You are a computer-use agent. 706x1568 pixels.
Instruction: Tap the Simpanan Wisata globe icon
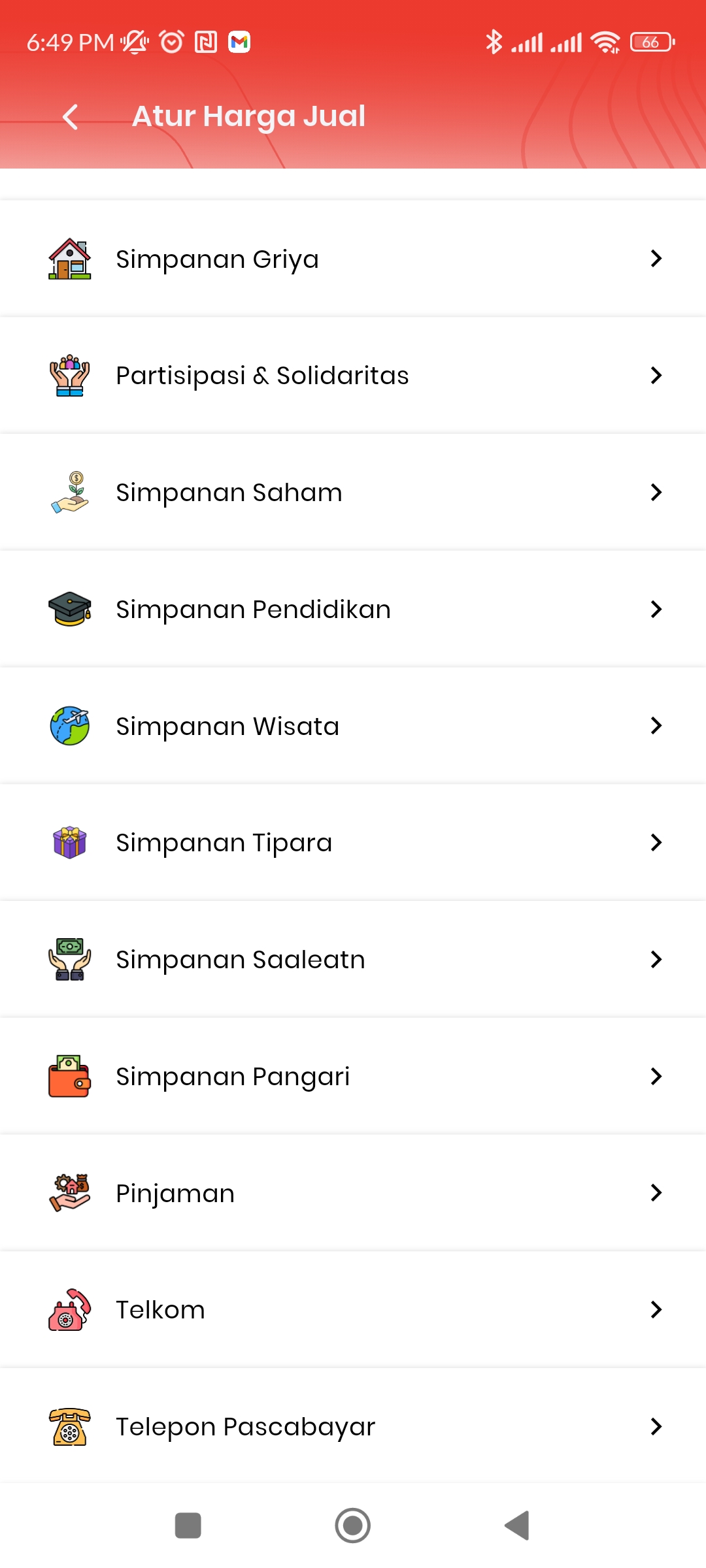point(70,726)
